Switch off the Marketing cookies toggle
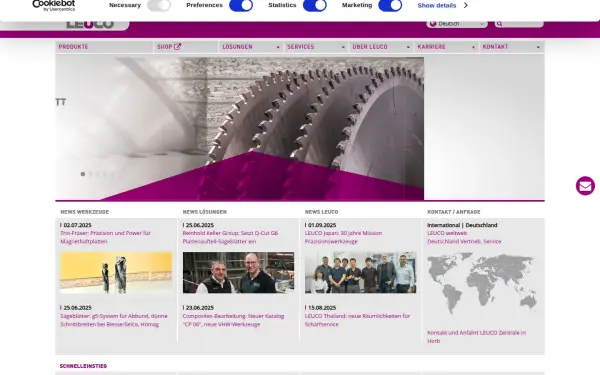This screenshot has height=375, width=600. pyautogui.click(x=390, y=5)
